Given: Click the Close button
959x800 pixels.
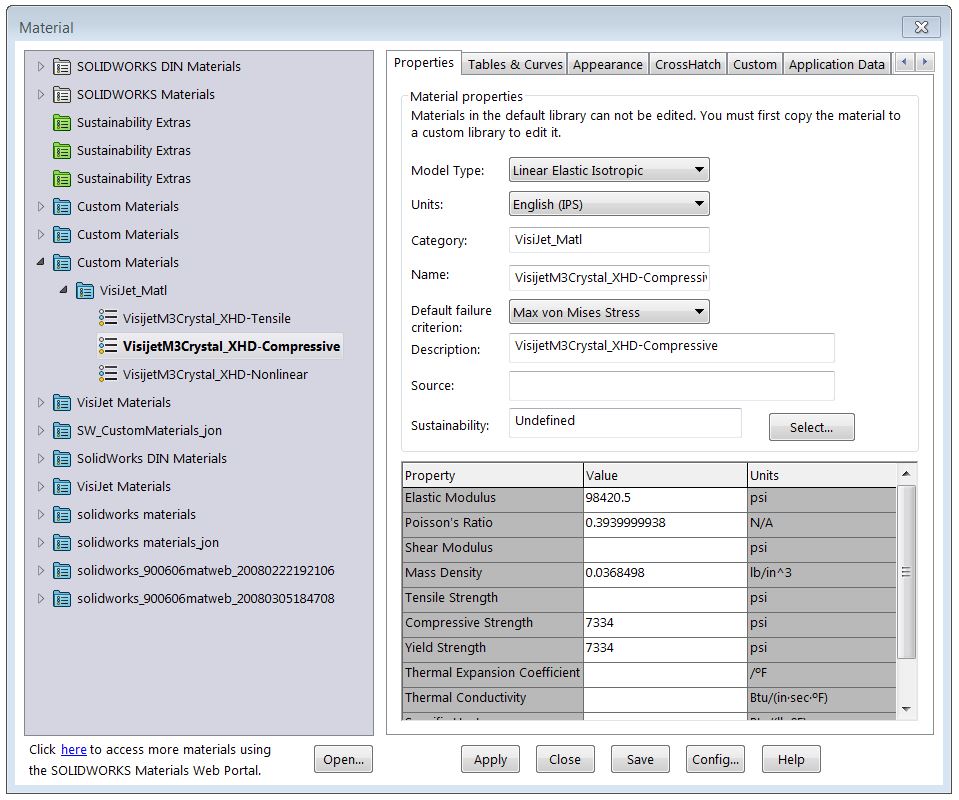Looking at the screenshot, I should pos(565,759).
